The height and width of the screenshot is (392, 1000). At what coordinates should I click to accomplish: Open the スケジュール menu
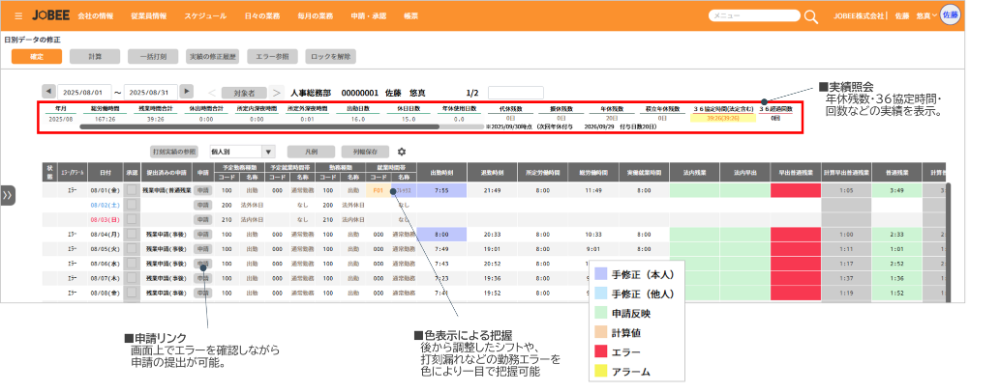coord(205,16)
